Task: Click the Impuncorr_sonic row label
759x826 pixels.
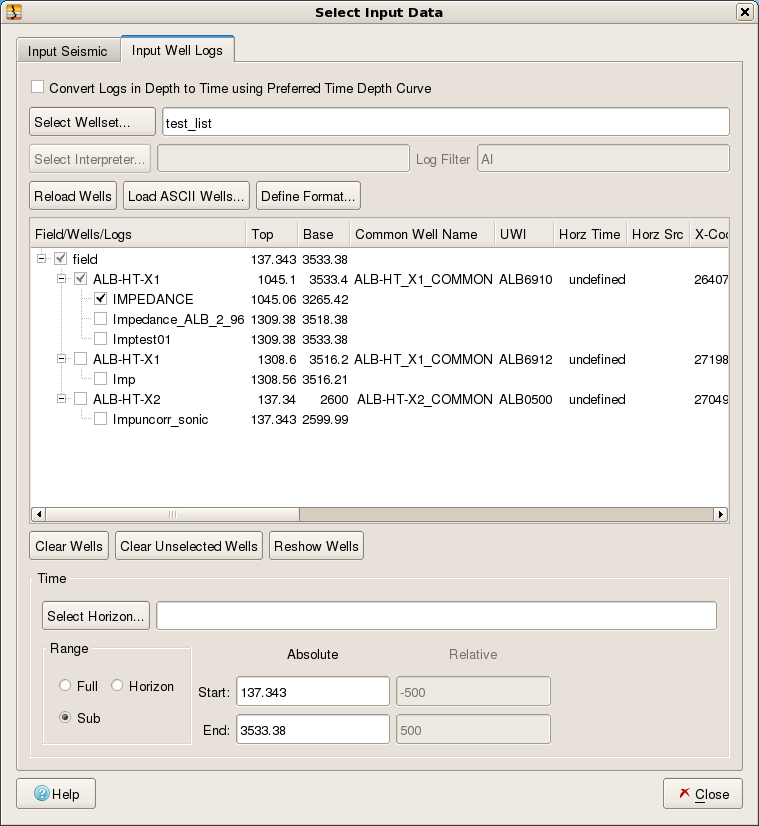Action: pyautogui.click(x=160, y=419)
